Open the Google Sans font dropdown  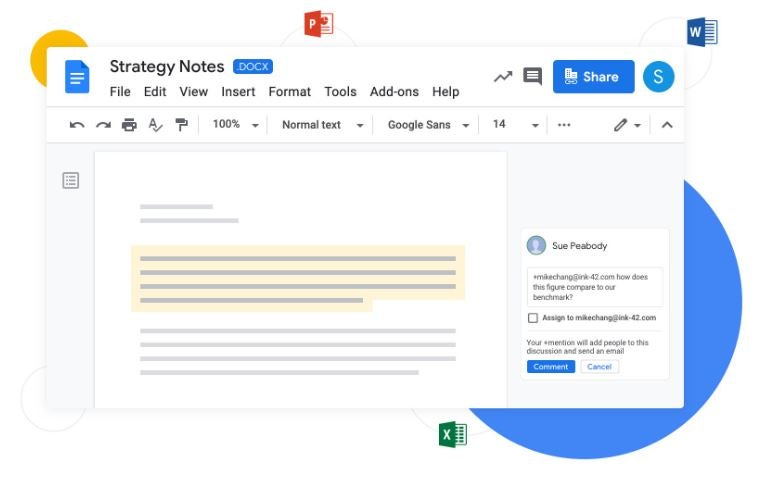[428, 125]
